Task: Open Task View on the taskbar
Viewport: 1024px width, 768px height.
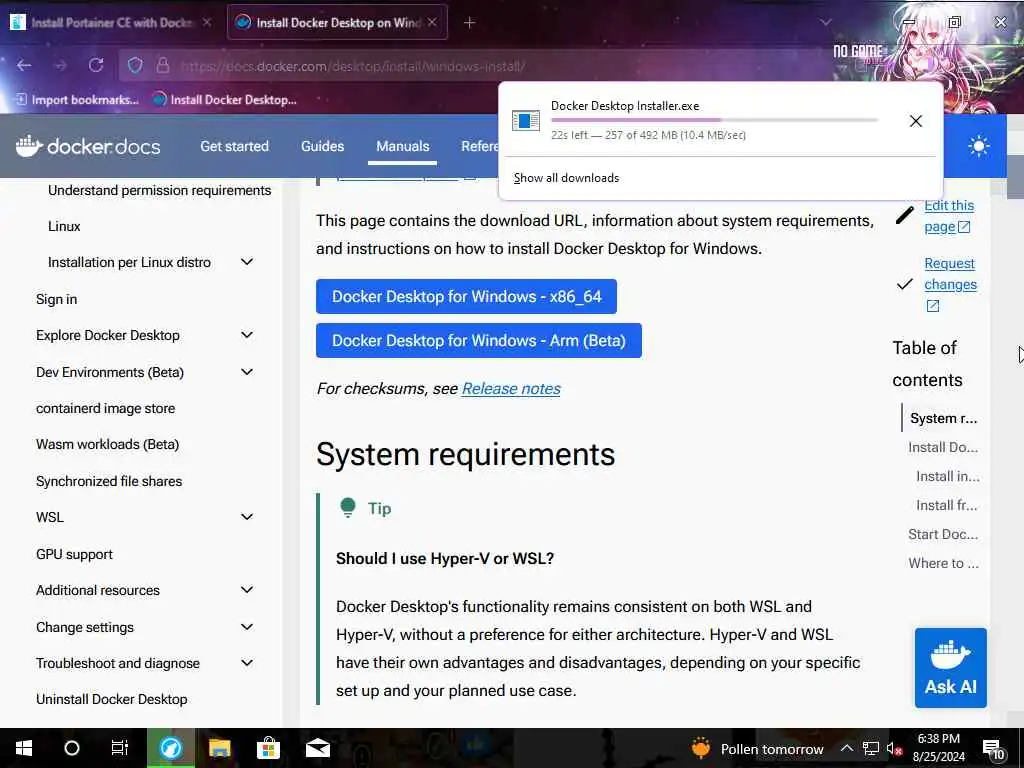Action: pos(120,748)
